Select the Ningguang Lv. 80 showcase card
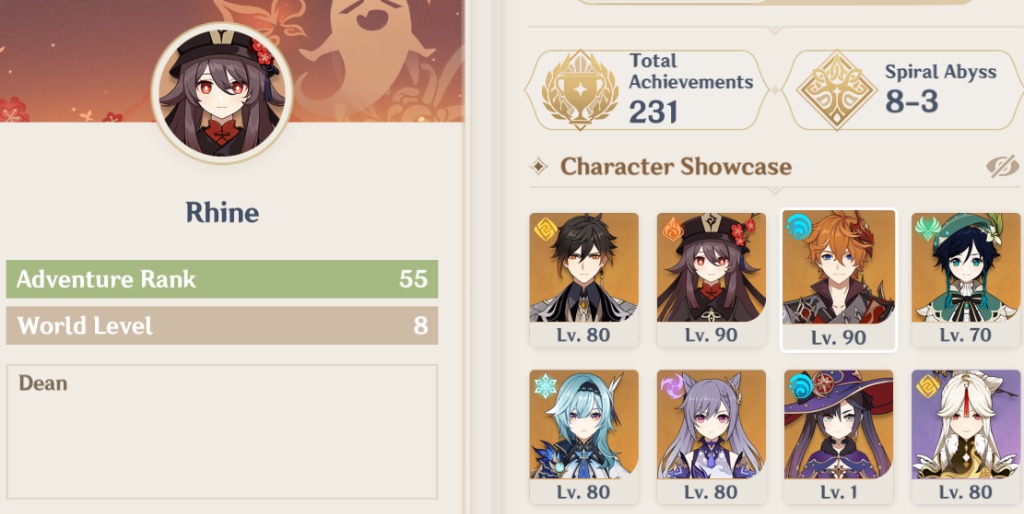The image size is (1024, 514). pyautogui.click(x=966, y=437)
